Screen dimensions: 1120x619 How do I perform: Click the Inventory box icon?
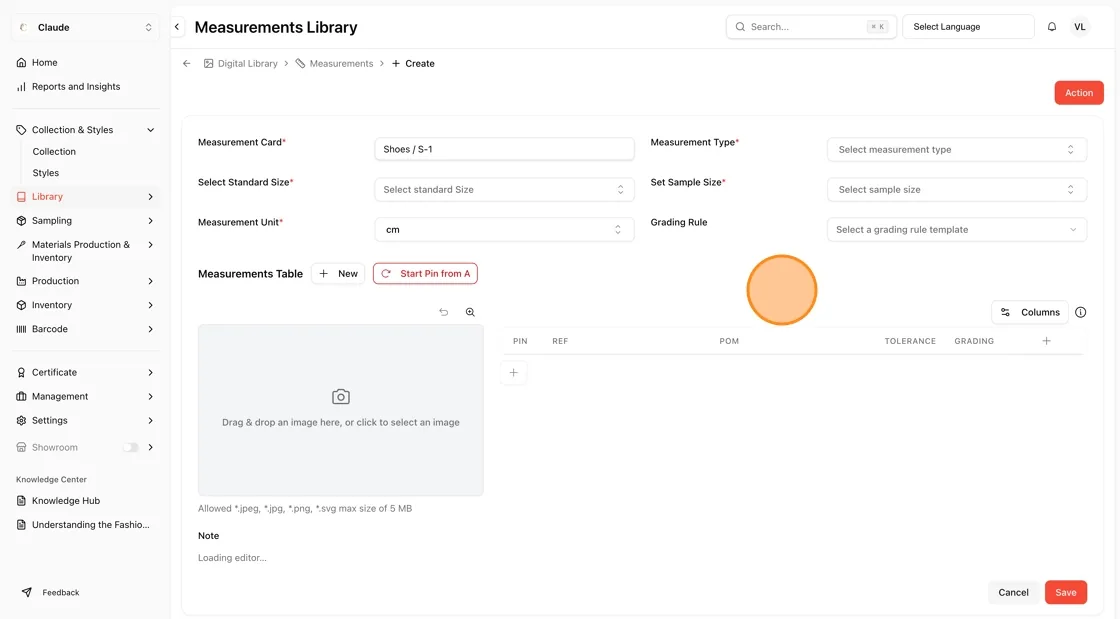21,305
